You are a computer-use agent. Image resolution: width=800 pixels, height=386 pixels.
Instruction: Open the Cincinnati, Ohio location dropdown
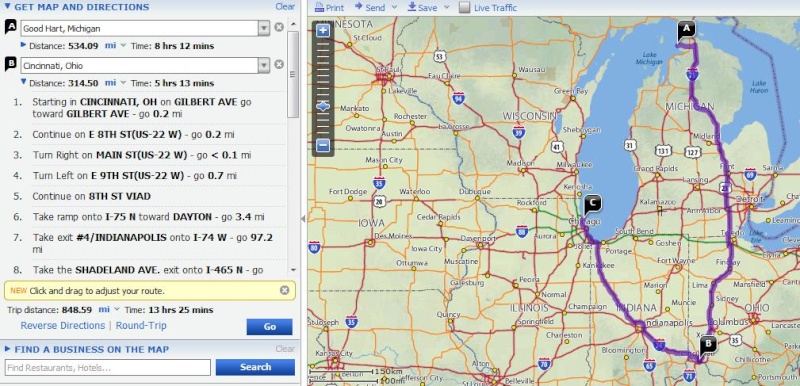pos(263,65)
